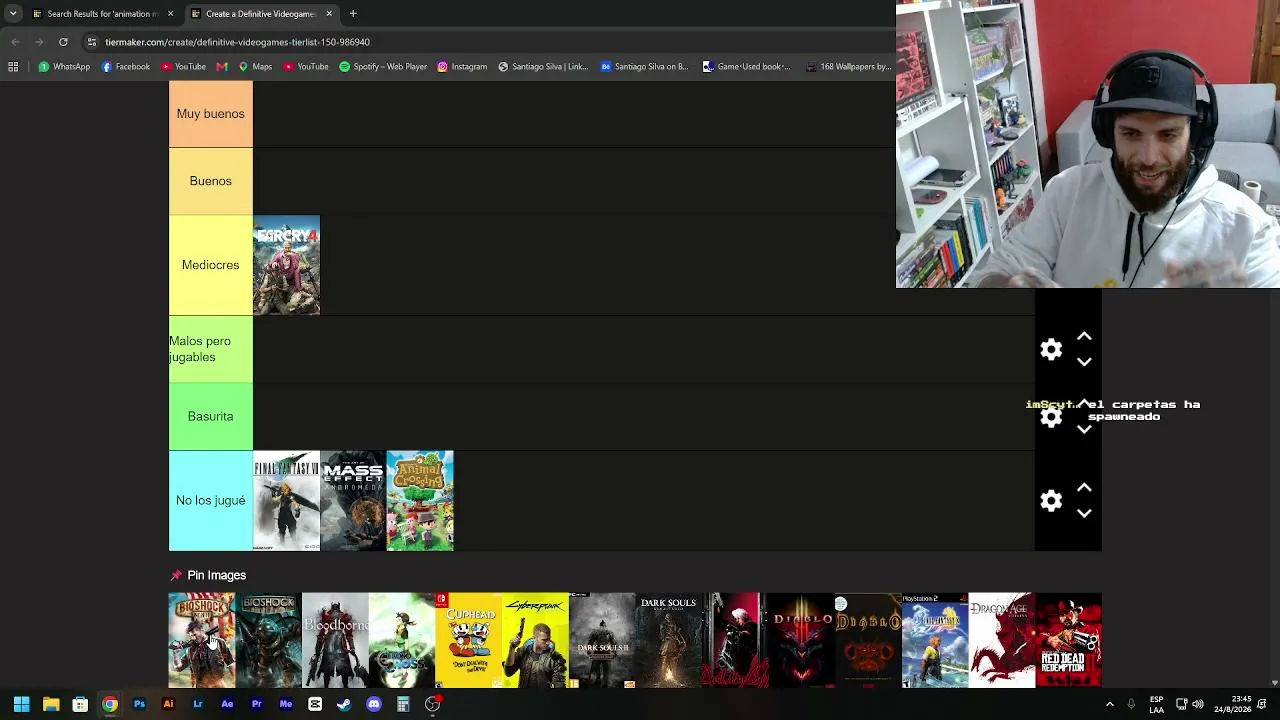Open the YouTube bookmark beside Spotify
Screen dimensions: 1280x720
pos(306,67)
